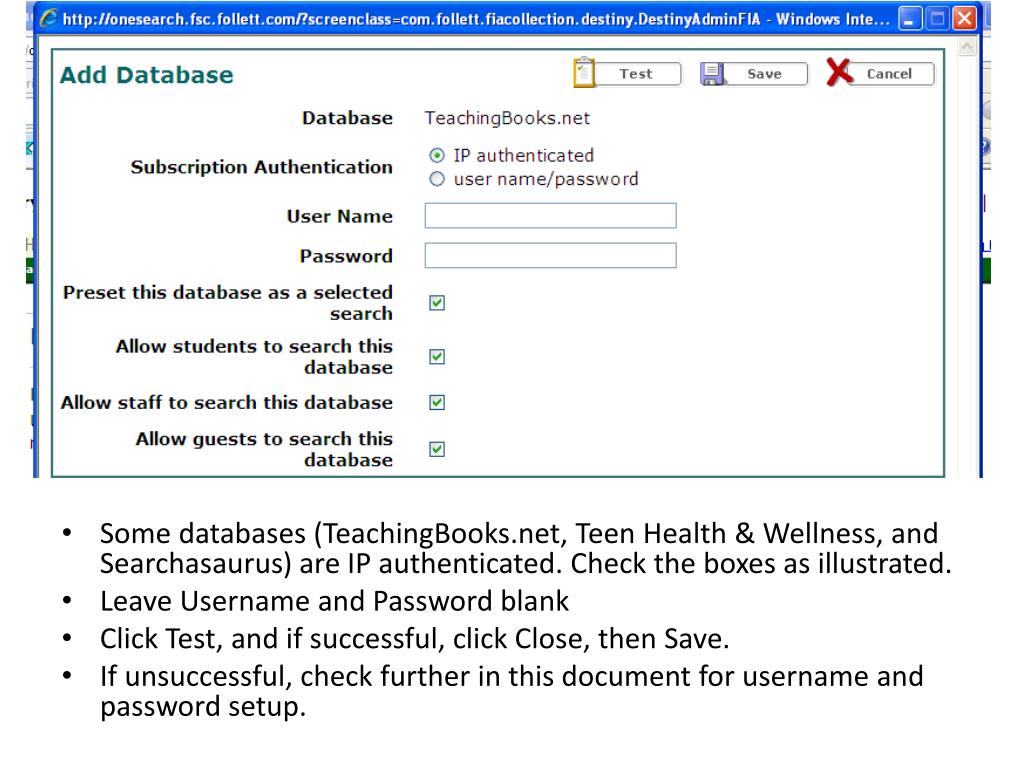This screenshot has height=768, width=1024.
Task: Click the TeachingBooks.net database name
Action: click(507, 118)
